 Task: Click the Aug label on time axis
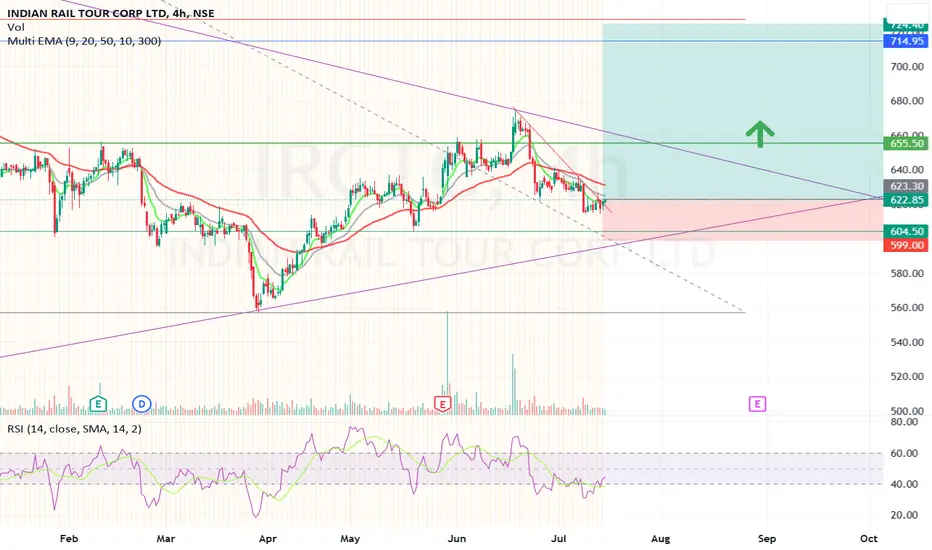click(660, 539)
